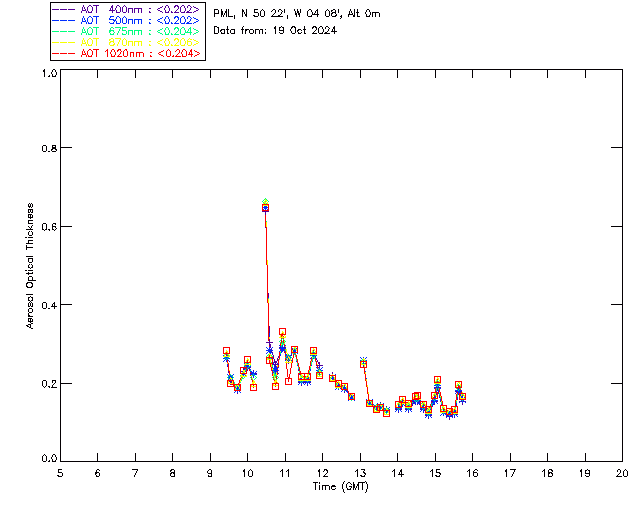640x512 pixels.
Task: Click the x-axis tick label '14'
Action: [398, 473]
